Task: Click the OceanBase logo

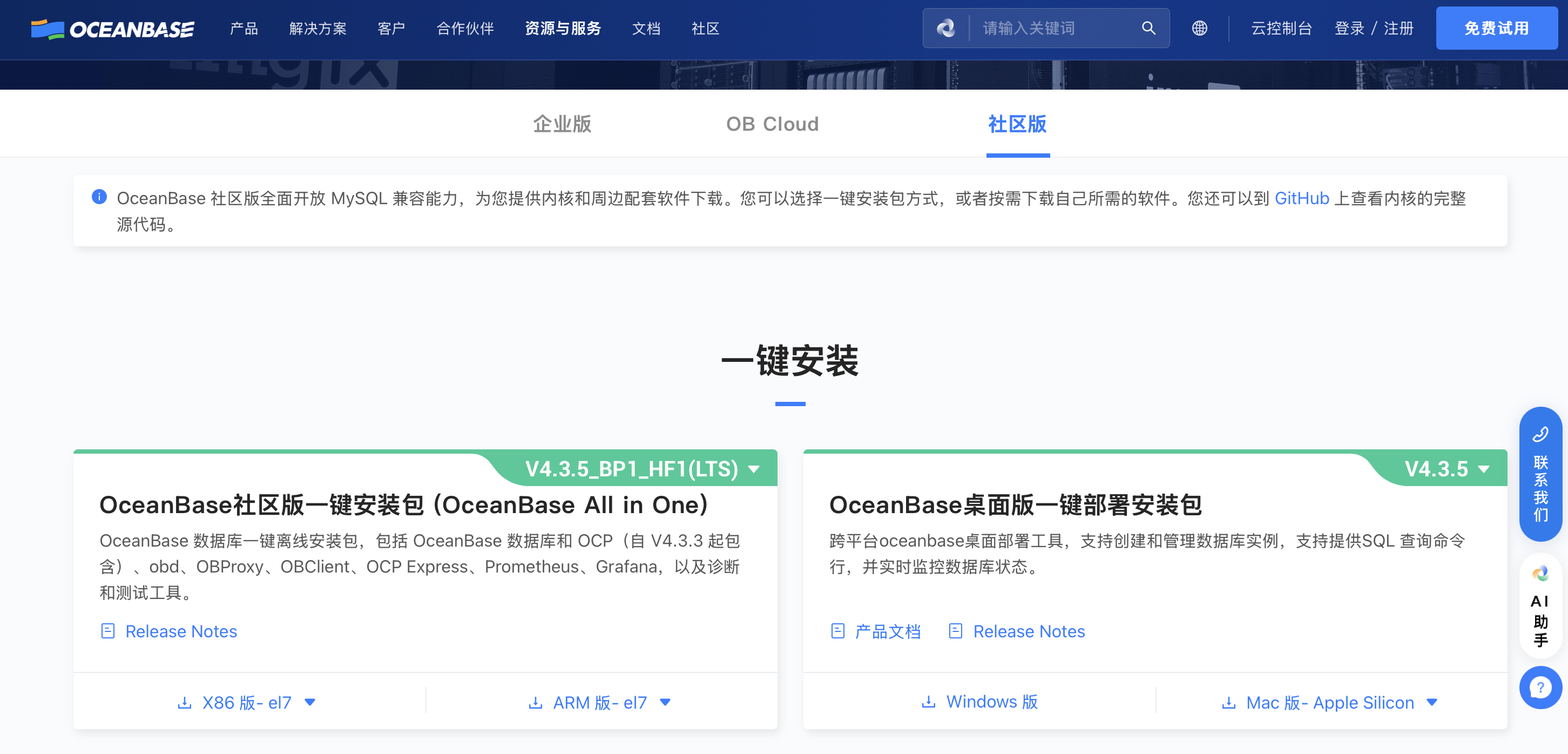Action: [113, 29]
